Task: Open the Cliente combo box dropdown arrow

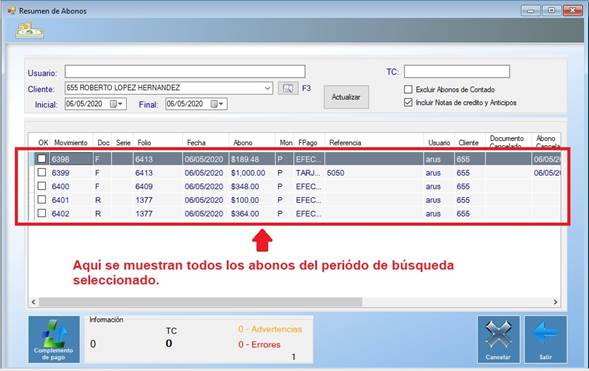Action: [267, 88]
